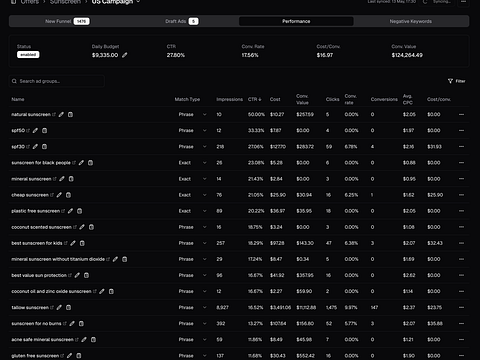
Task: Sort by Cost column header
Action: tap(275, 99)
